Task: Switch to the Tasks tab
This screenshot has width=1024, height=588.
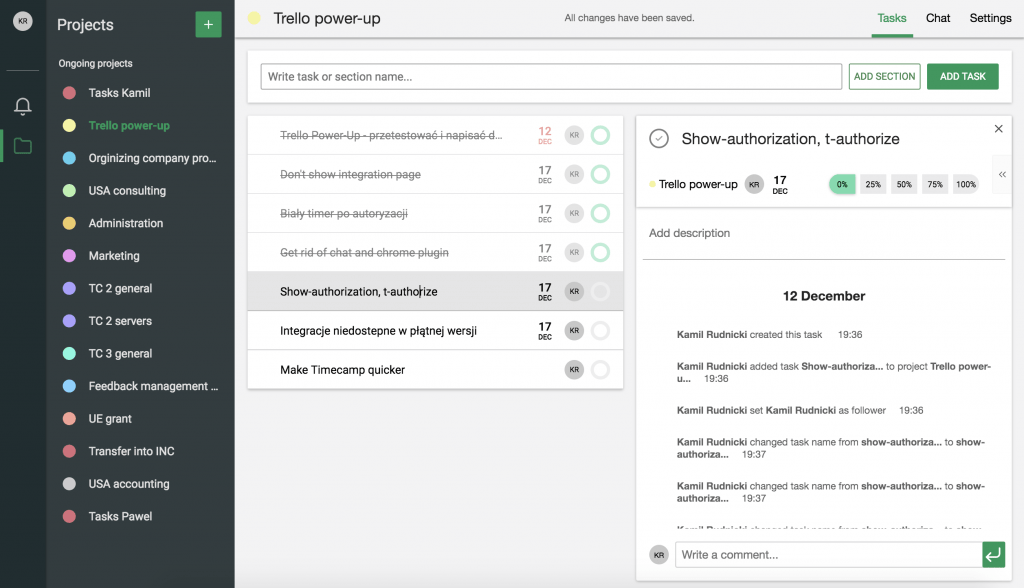Action: [x=891, y=18]
